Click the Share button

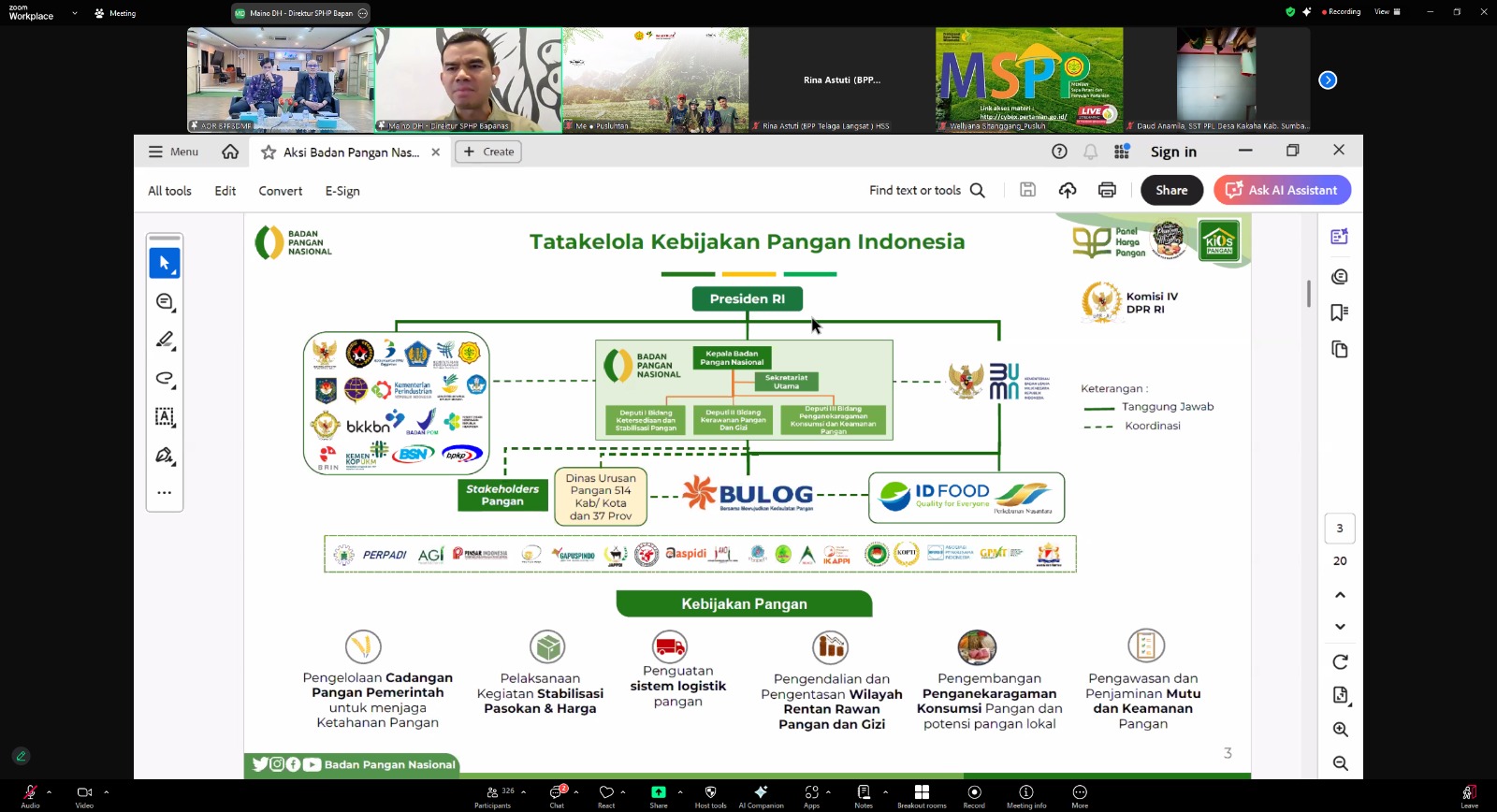pyautogui.click(x=1171, y=190)
